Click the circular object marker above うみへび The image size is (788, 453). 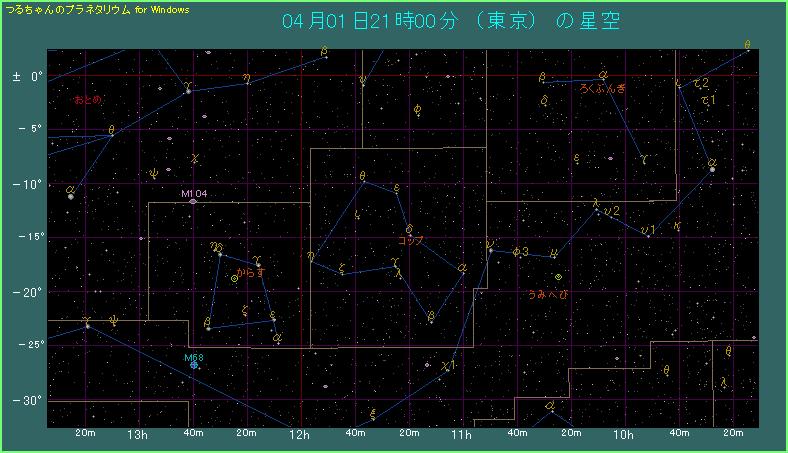click(558, 277)
